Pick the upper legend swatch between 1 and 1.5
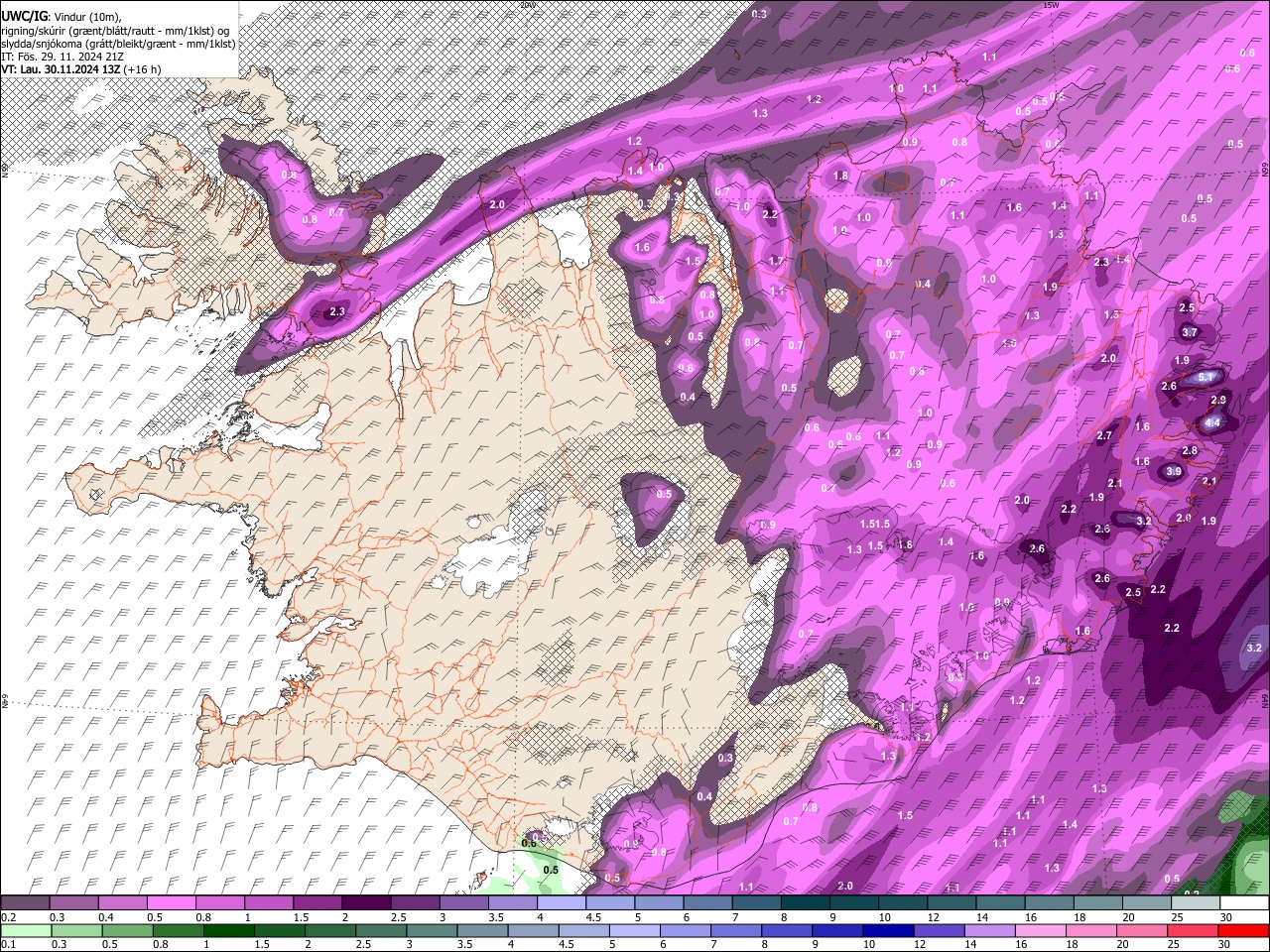Screen dimensions: 1270x952 pos(268,903)
